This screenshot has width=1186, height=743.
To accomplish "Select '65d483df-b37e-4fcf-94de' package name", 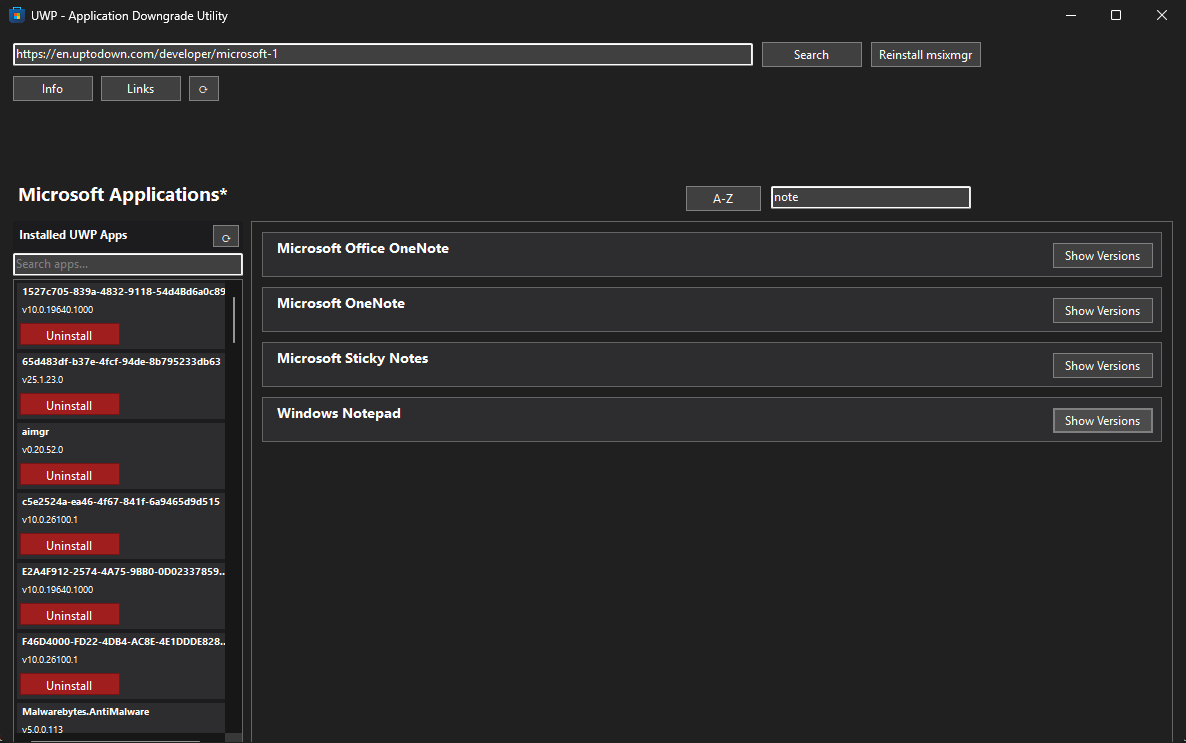I will 121,362.
